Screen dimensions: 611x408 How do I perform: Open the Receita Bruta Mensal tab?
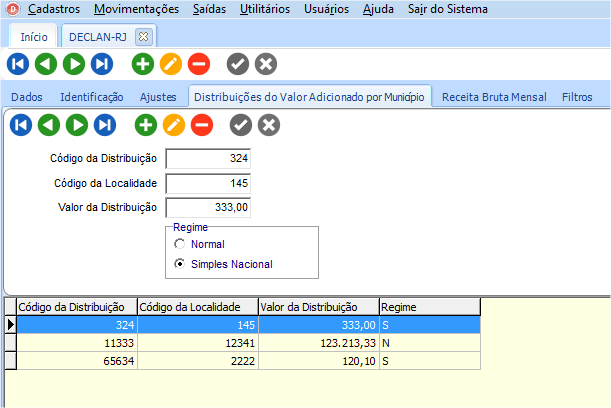tap(494, 97)
